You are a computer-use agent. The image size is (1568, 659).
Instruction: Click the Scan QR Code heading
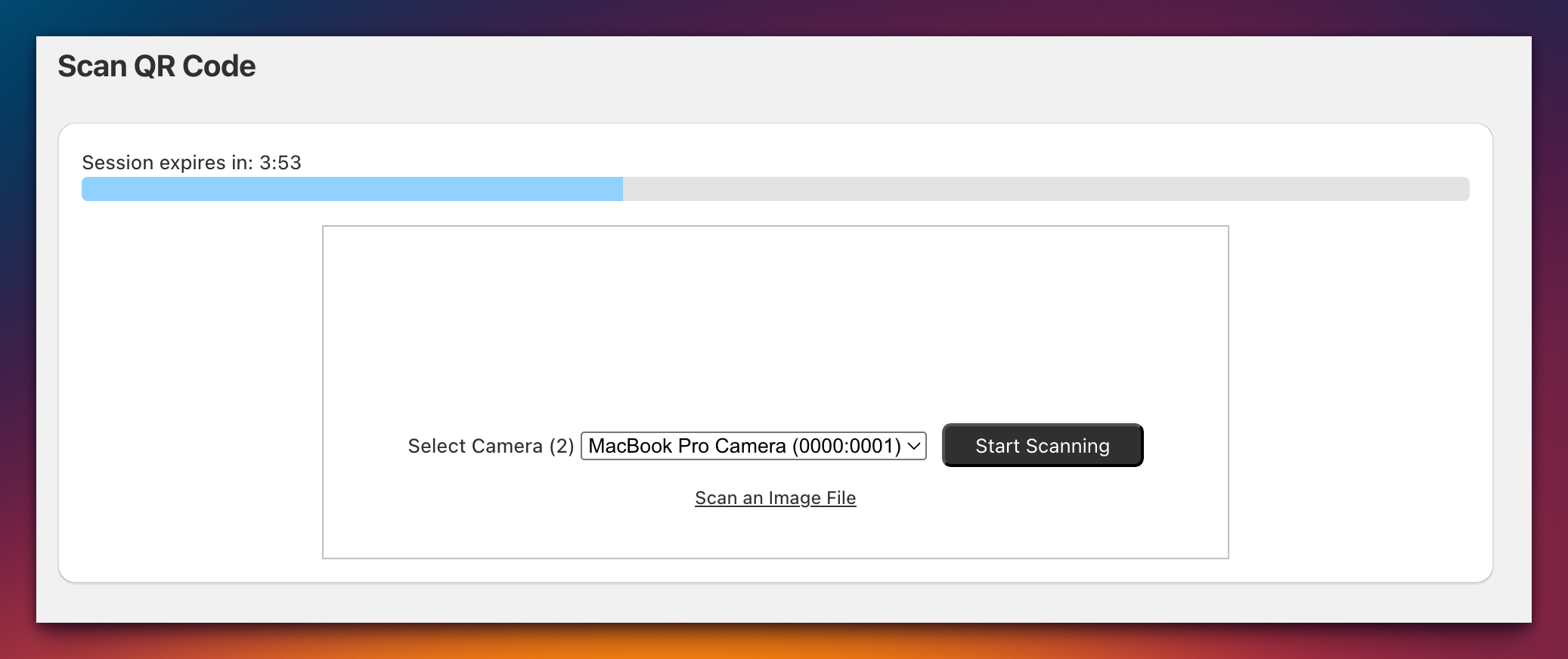pos(156,67)
